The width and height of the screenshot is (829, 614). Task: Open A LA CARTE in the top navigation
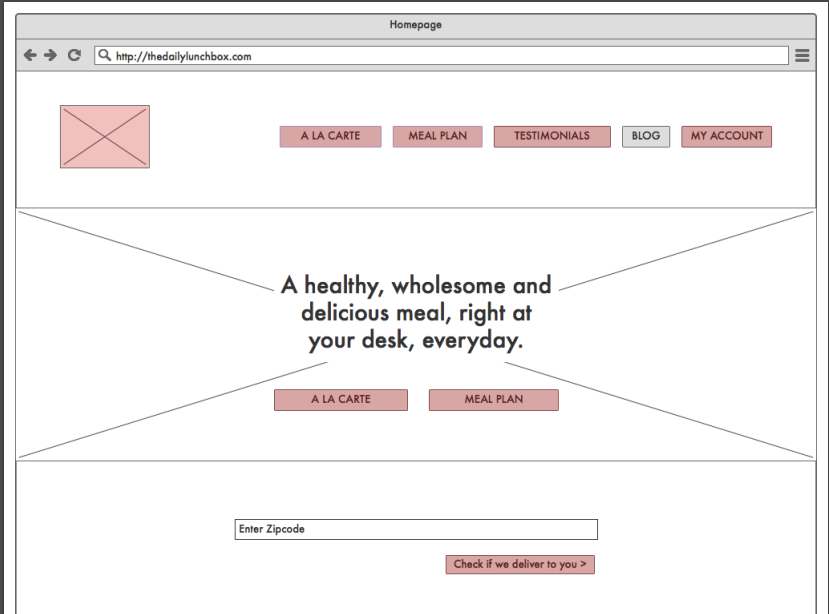pos(330,136)
